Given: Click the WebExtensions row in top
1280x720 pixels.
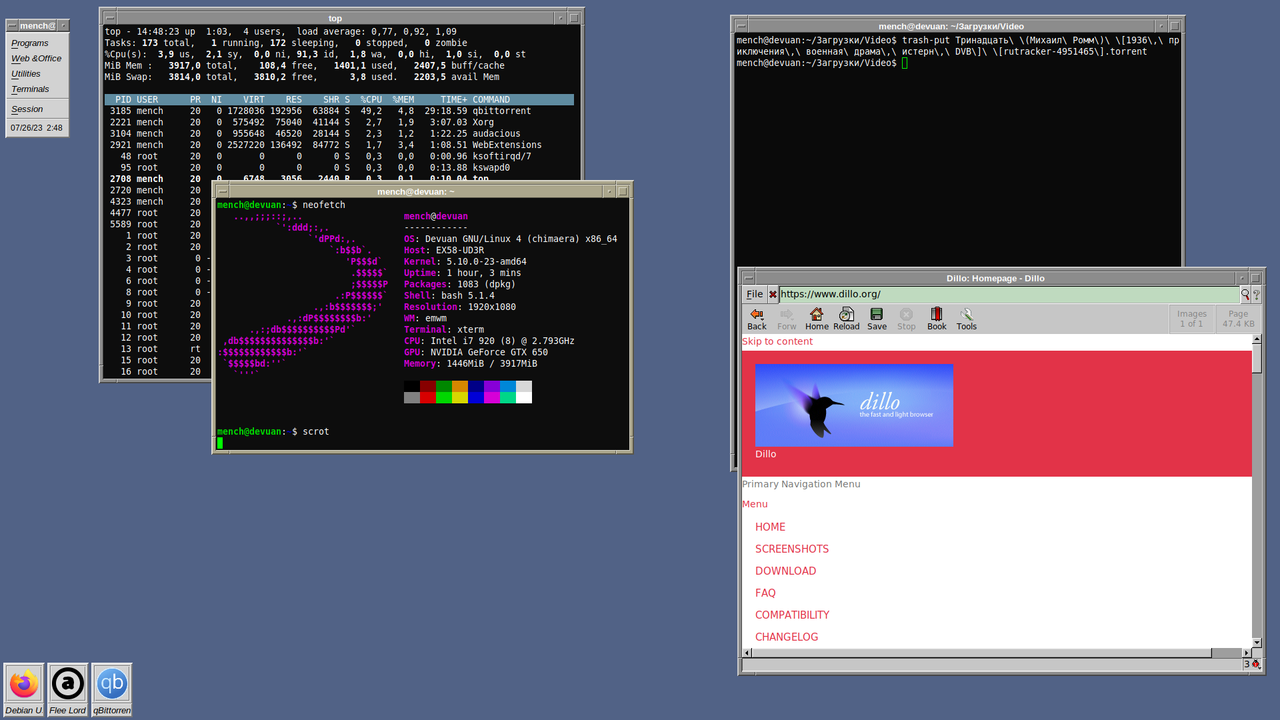Looking at the screenshot, I should pyautogui.click(x=339, y=145).
